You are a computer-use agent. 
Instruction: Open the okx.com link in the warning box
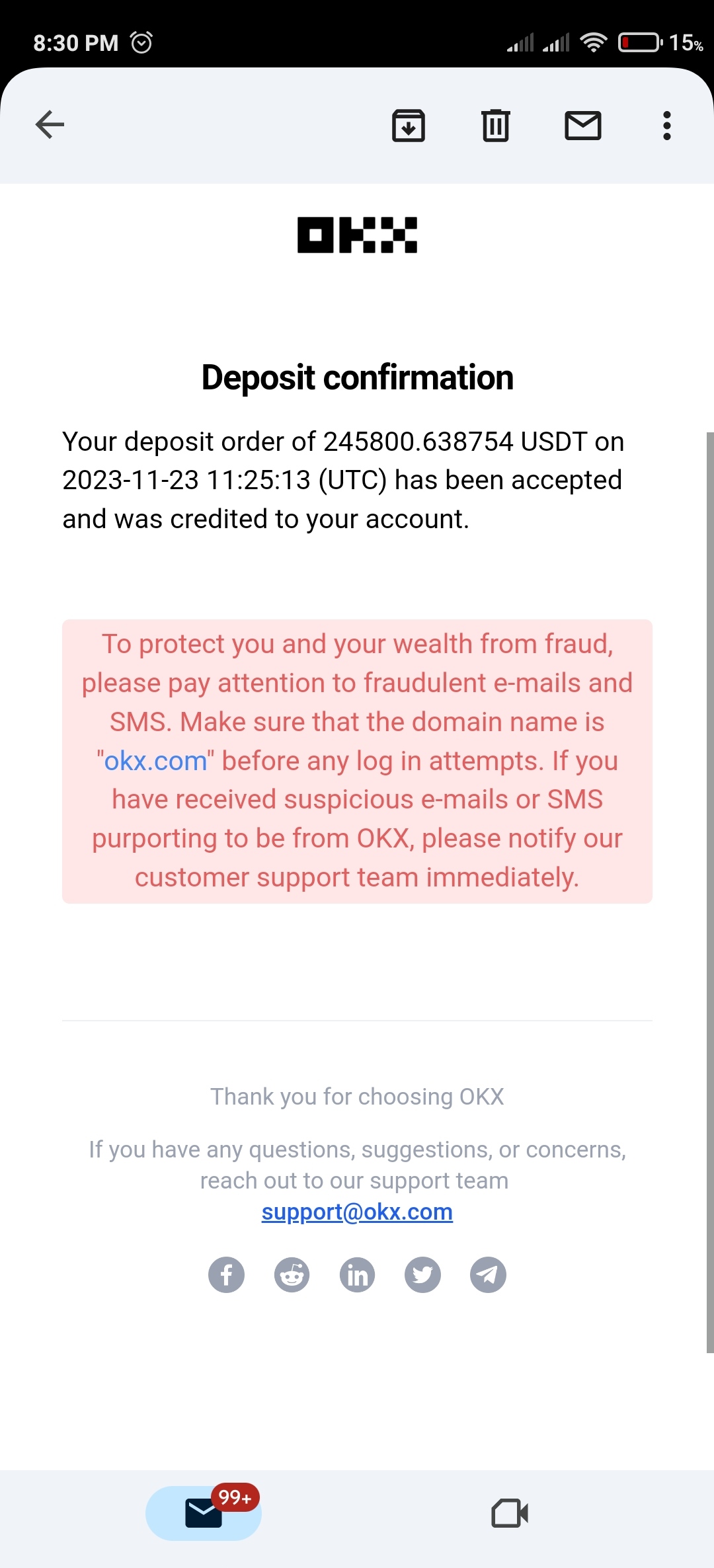[156, 761]
